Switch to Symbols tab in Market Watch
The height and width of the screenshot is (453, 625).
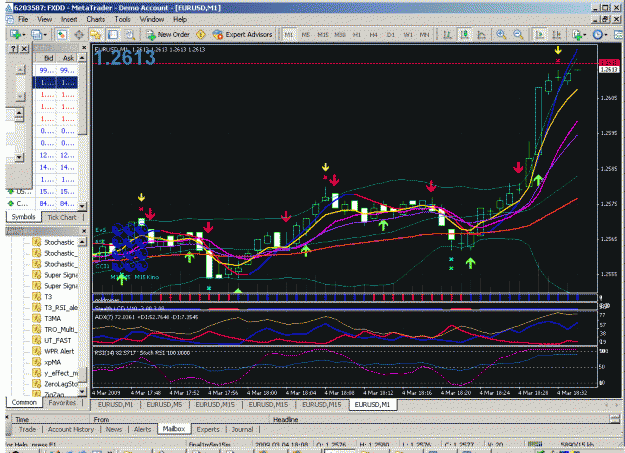(x=24, y=217)
